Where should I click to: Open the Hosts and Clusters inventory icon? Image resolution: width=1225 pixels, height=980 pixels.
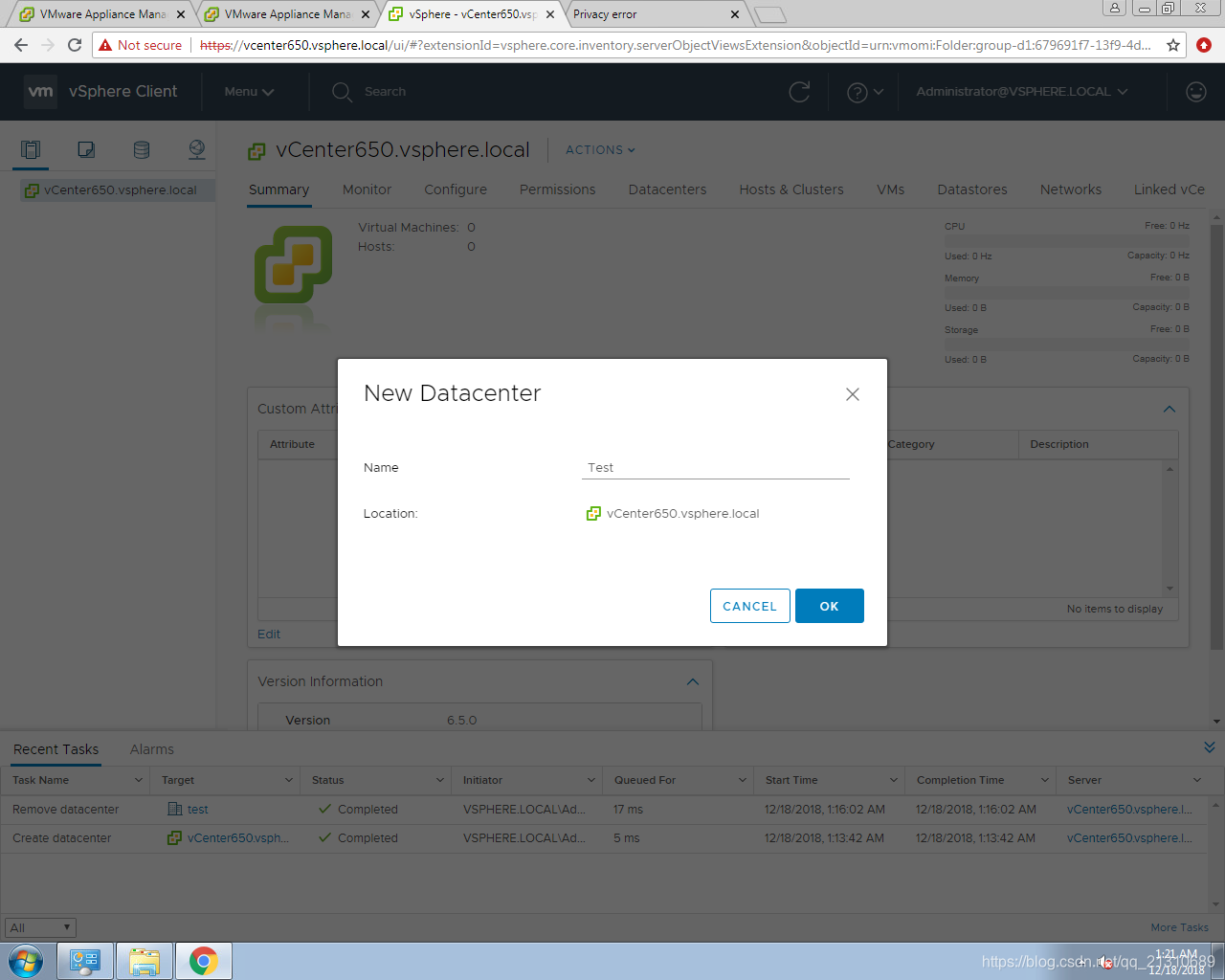click(31, 149)
